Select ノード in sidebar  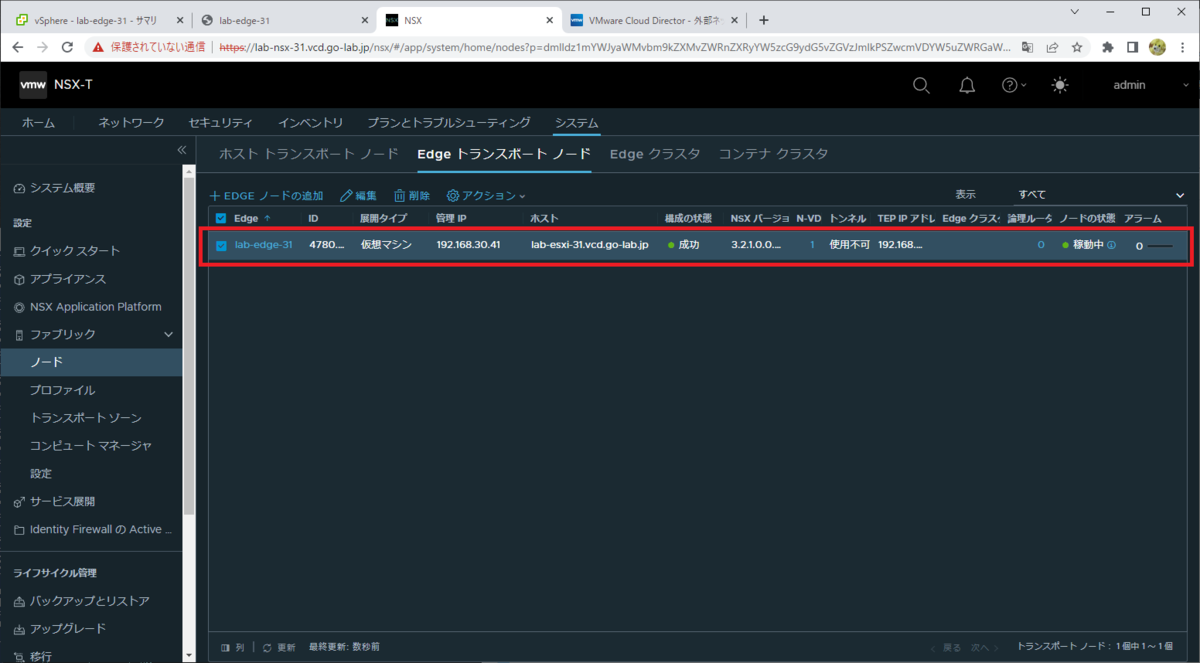(91, 362)
